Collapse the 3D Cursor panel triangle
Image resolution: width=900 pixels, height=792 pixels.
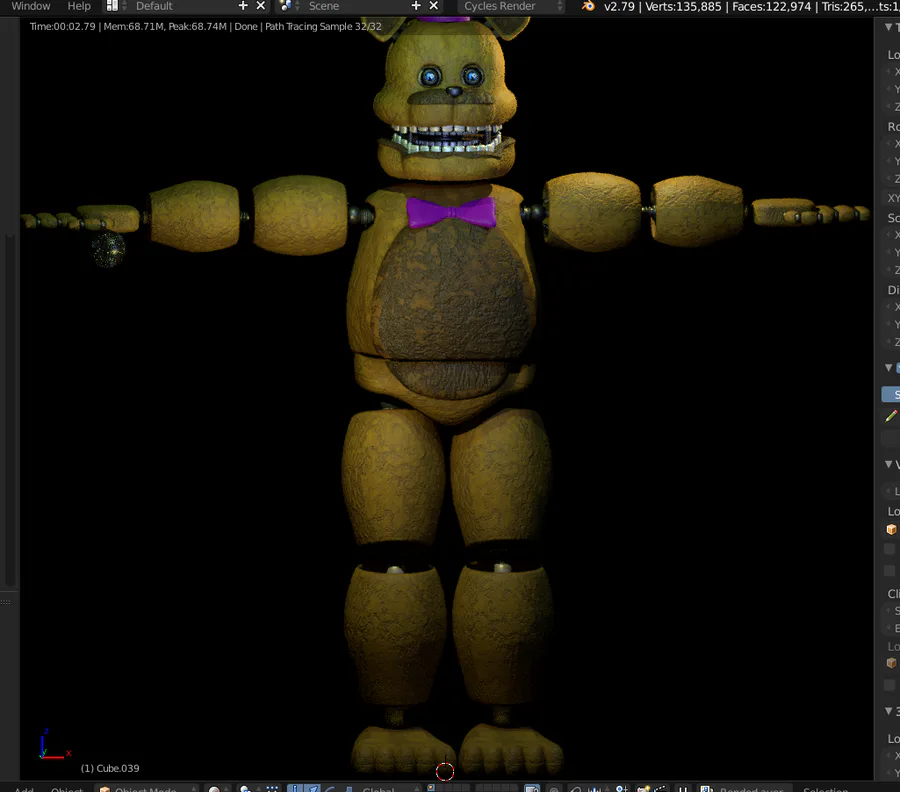tap(889, 711)
